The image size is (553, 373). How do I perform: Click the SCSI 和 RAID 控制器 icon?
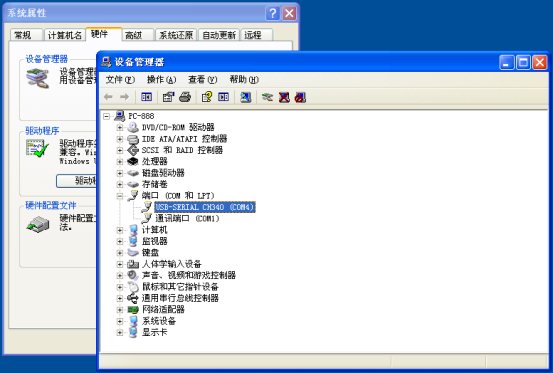[x=133, y=150]
